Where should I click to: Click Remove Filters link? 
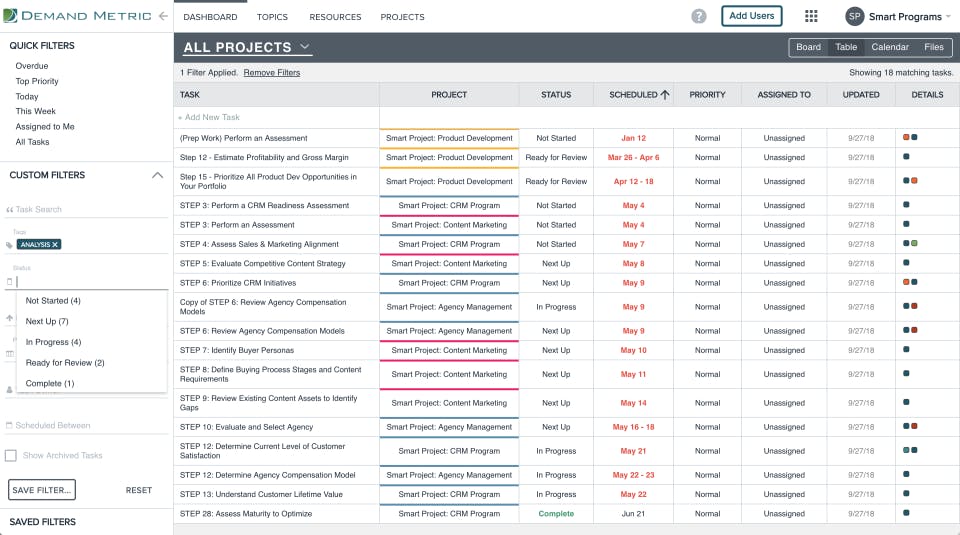pyautogui.click(x=272, y=72)
